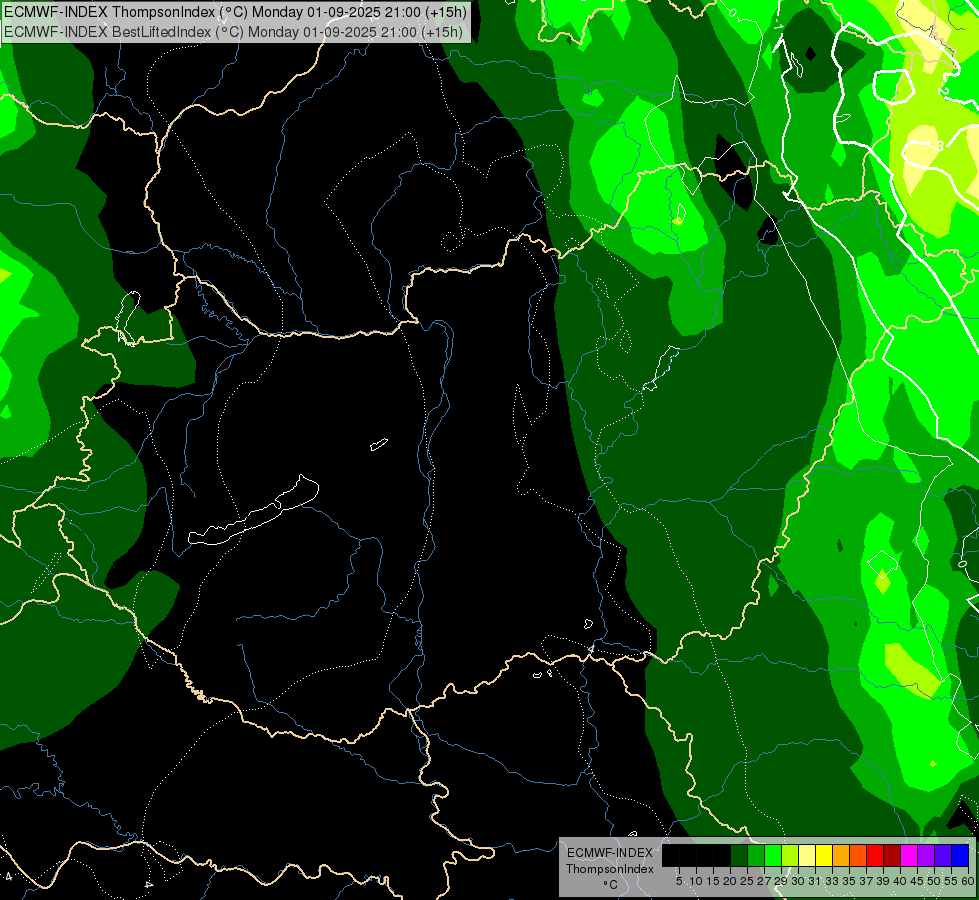
Task: Click the magenta 40–45 legend swatch
Action: coord(909,855)
